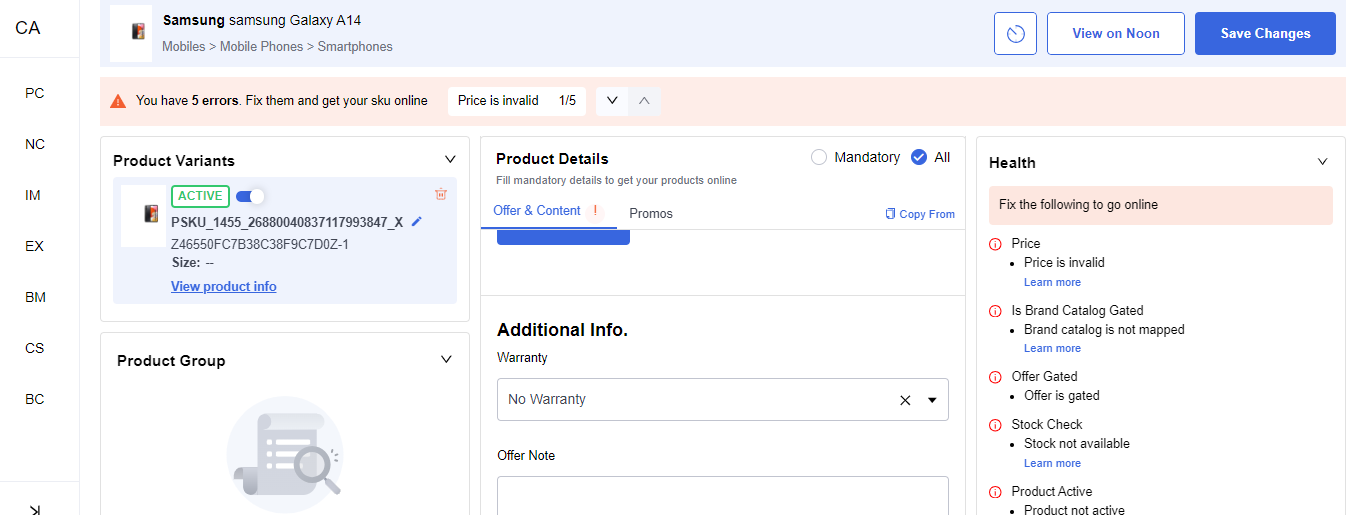Open the history clock icon button
This screenshot has height=515, width=1347.
[x=1015, y=33]
